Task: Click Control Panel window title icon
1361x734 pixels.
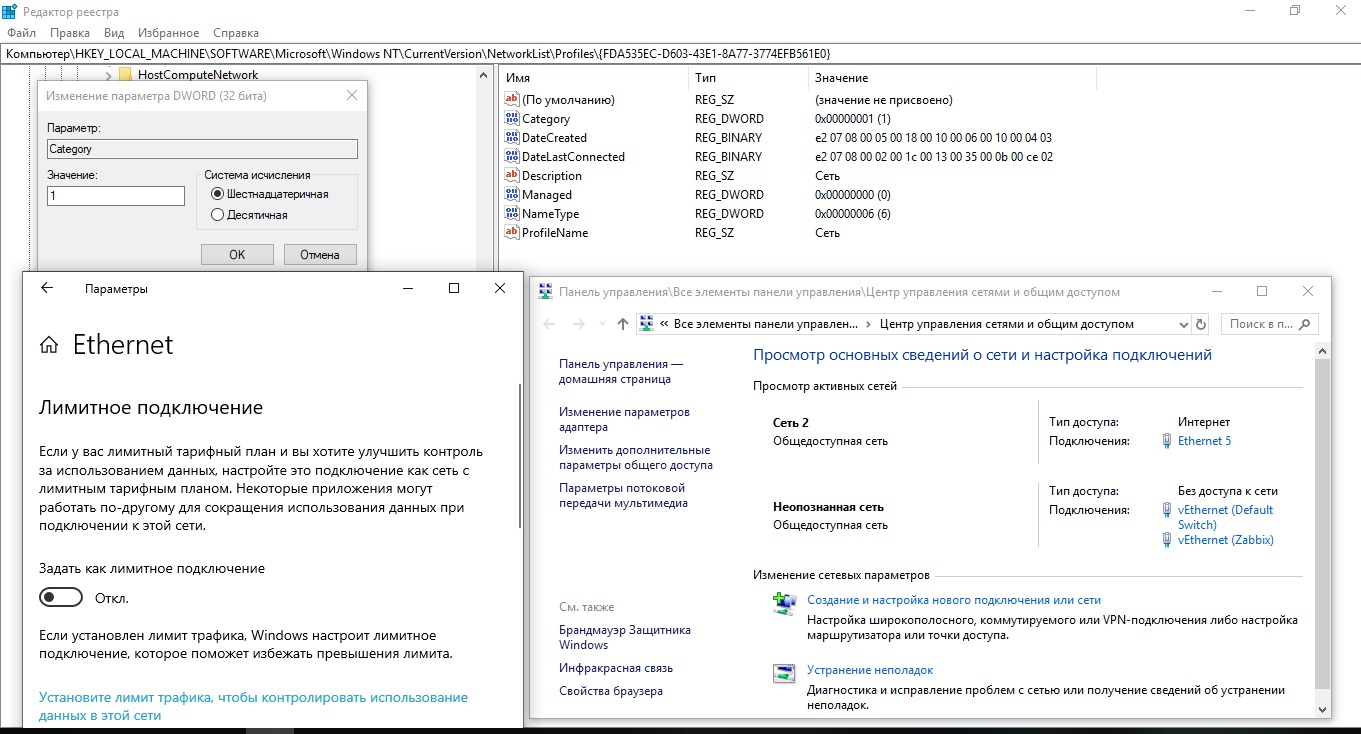Action: [x=545, y=292]
